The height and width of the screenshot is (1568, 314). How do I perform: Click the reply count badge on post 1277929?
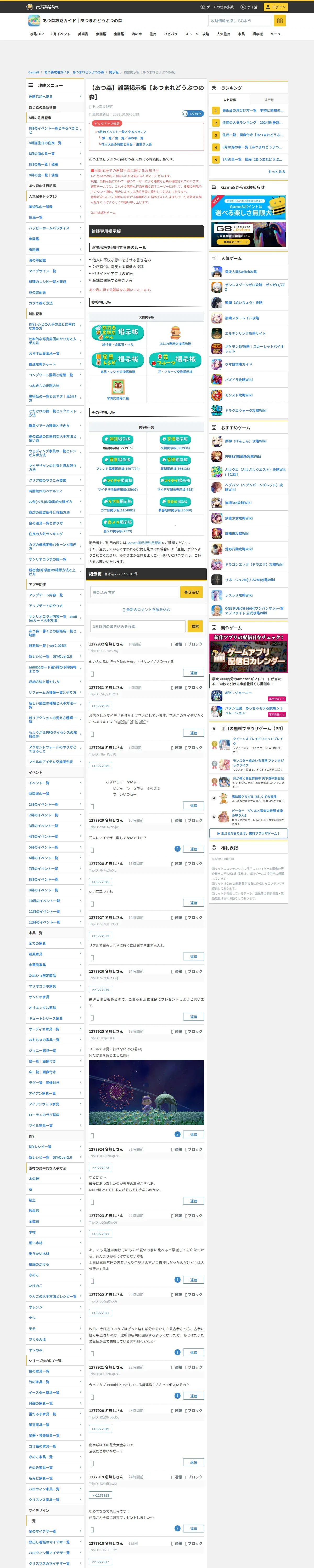(x=177, y=849)
